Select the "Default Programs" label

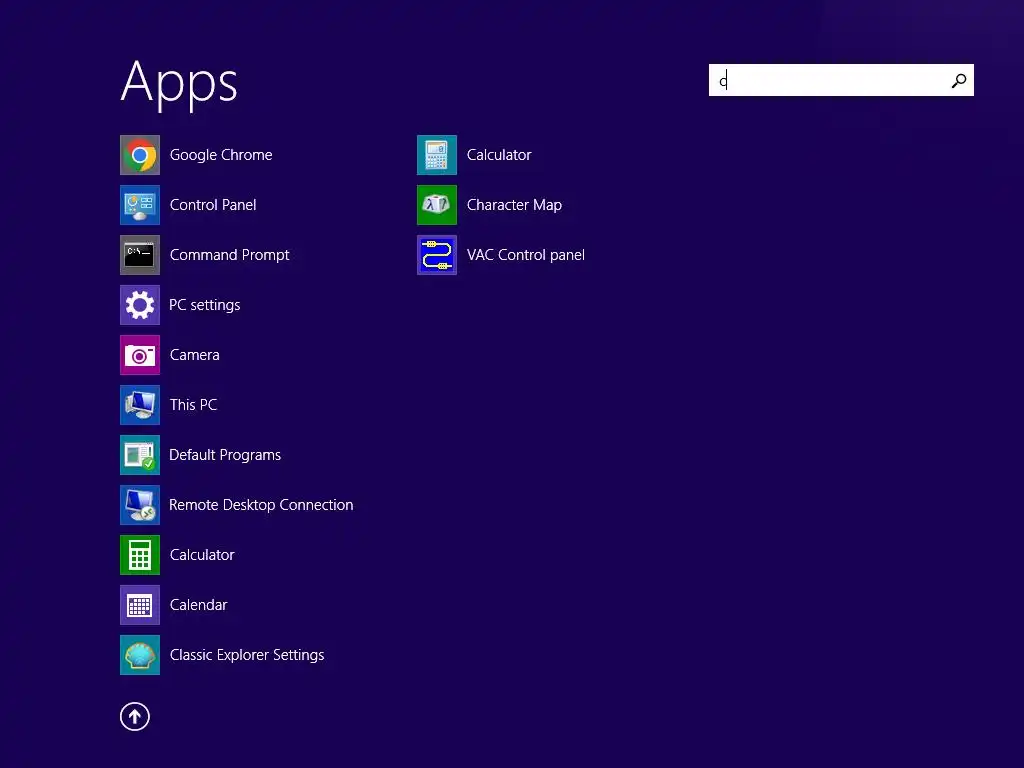click(x=225, y=455)
